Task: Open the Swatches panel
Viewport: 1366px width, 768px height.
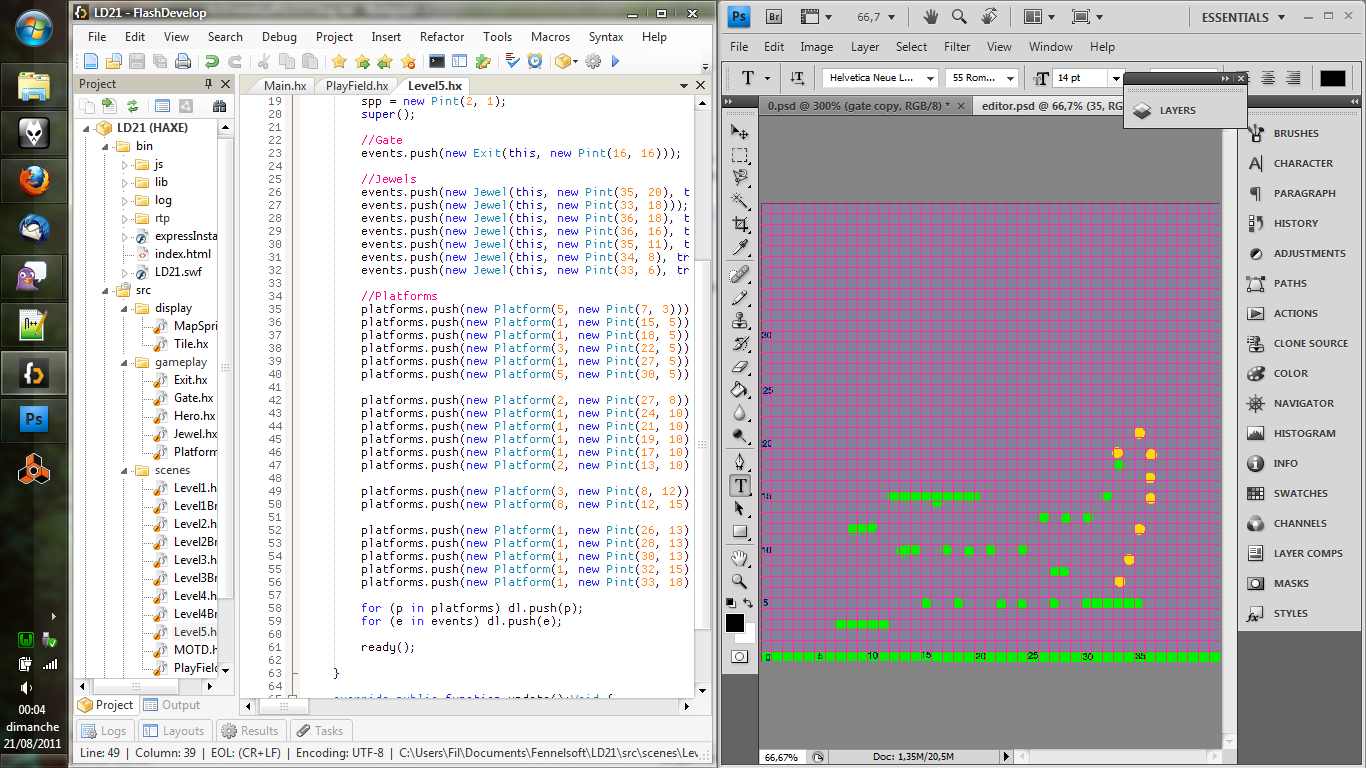Action: [1299, 493]
